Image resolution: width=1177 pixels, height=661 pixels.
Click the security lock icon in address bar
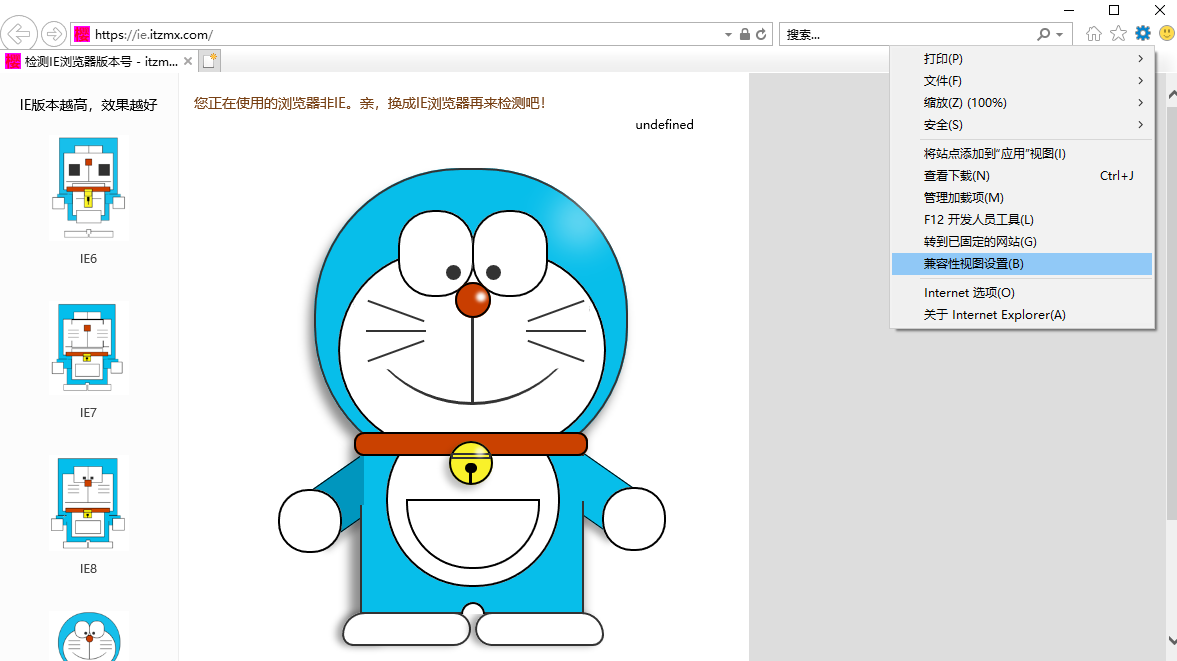coord(744,35)
